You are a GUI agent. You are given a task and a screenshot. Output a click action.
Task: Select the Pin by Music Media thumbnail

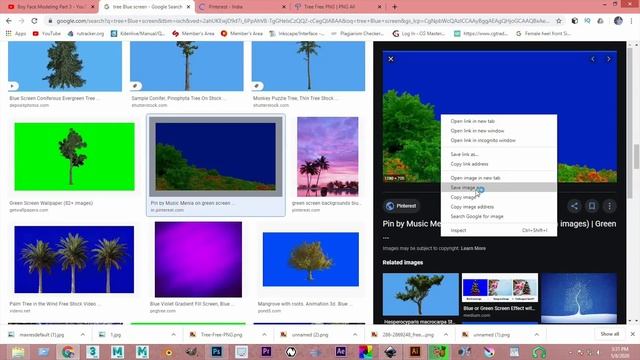pyautogui.click(x=216, y=157)
